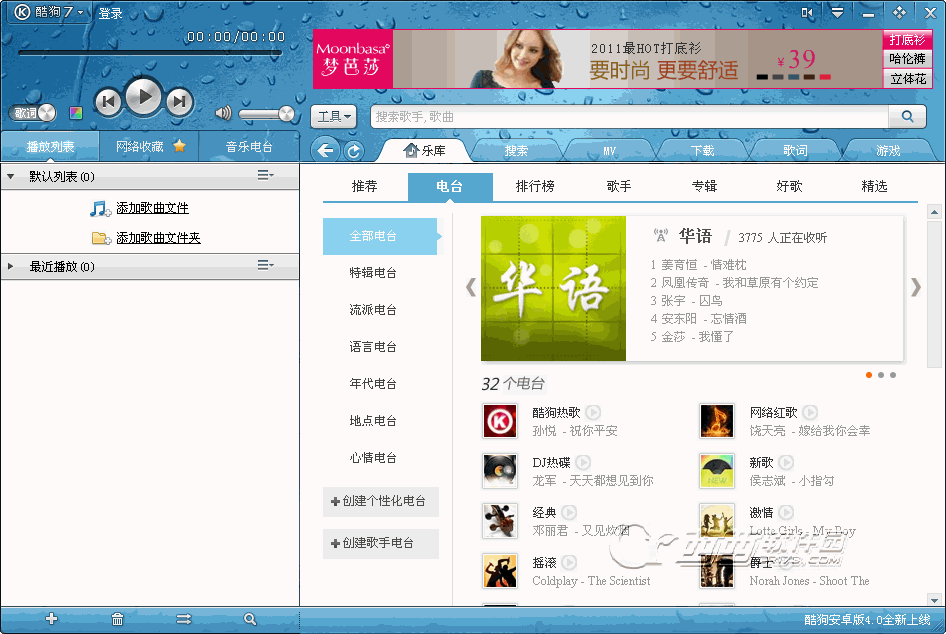Select the 专辑 category tab

(704, 186)
